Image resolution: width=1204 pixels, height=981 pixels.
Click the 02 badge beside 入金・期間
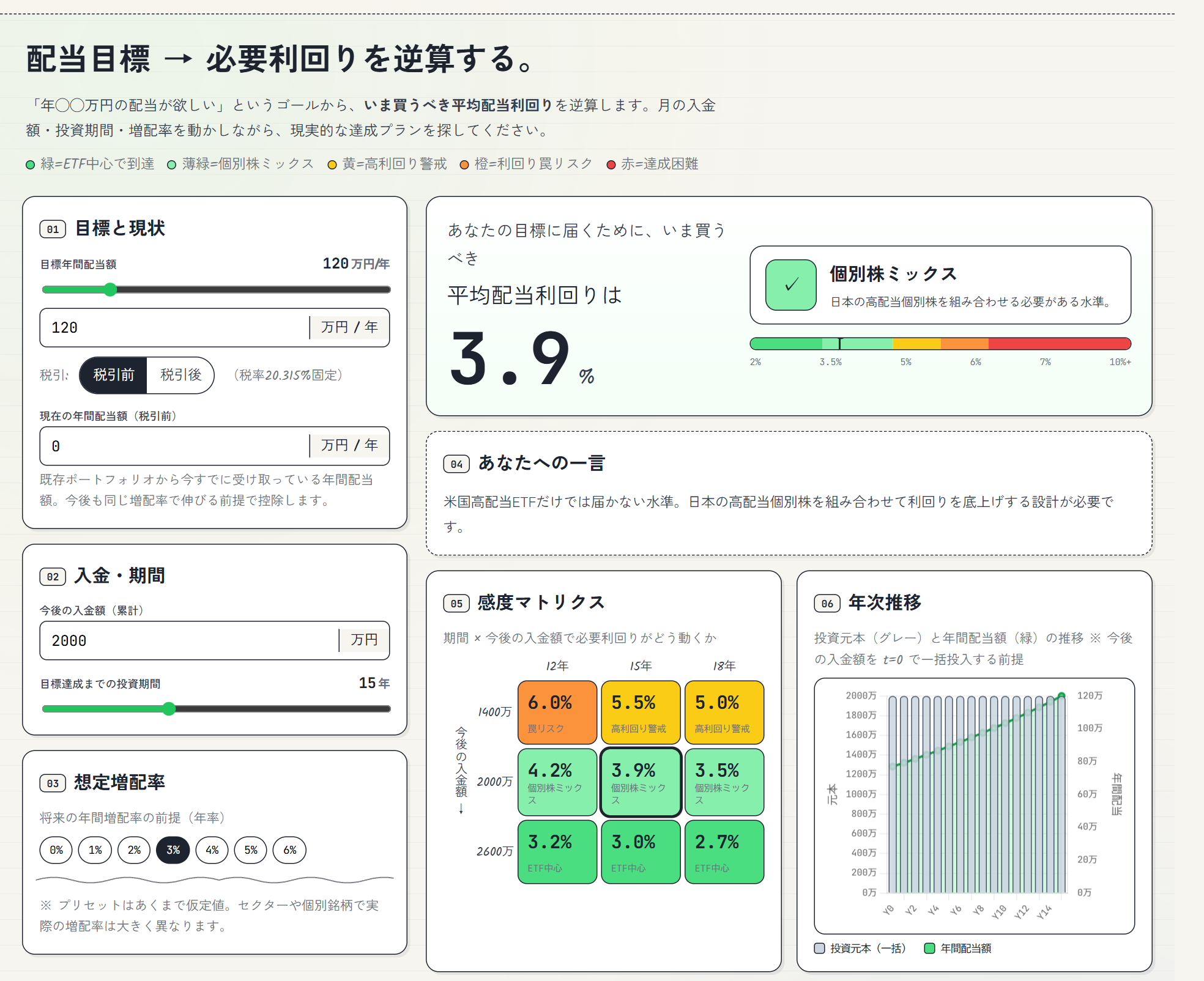point(52,576)
